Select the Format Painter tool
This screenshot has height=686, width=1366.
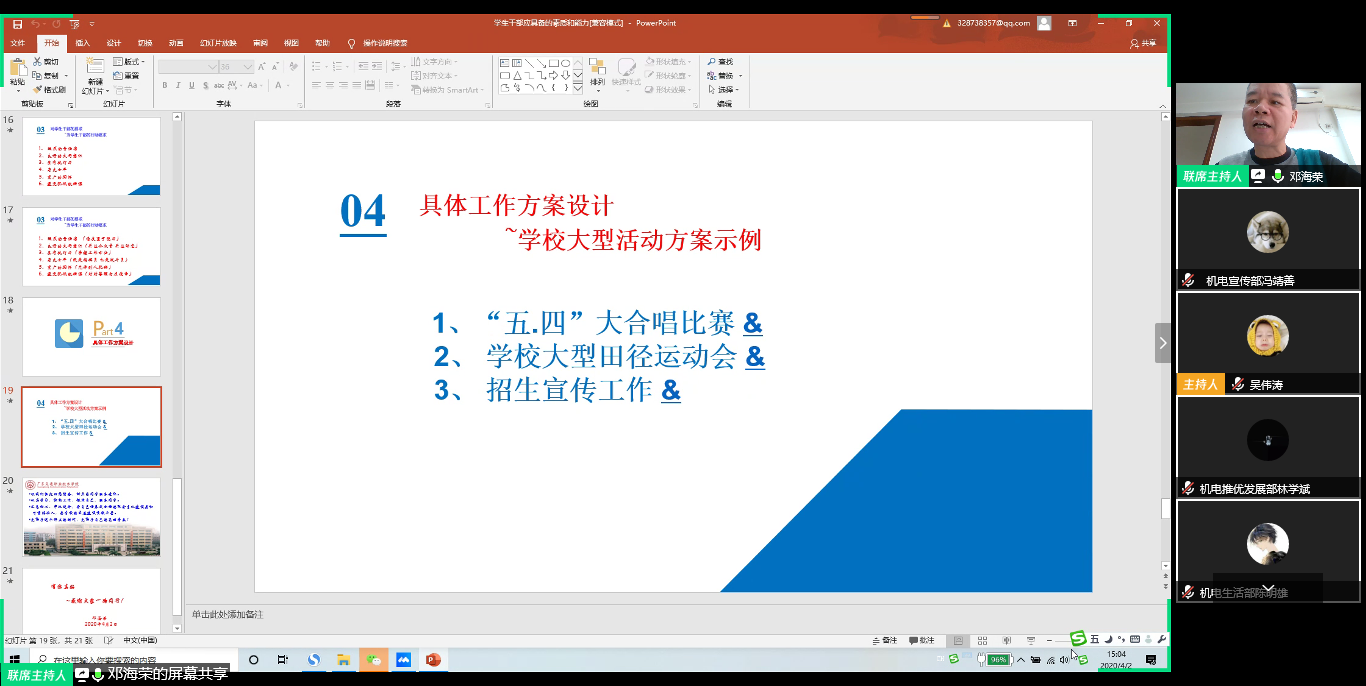tap(50, 89)
